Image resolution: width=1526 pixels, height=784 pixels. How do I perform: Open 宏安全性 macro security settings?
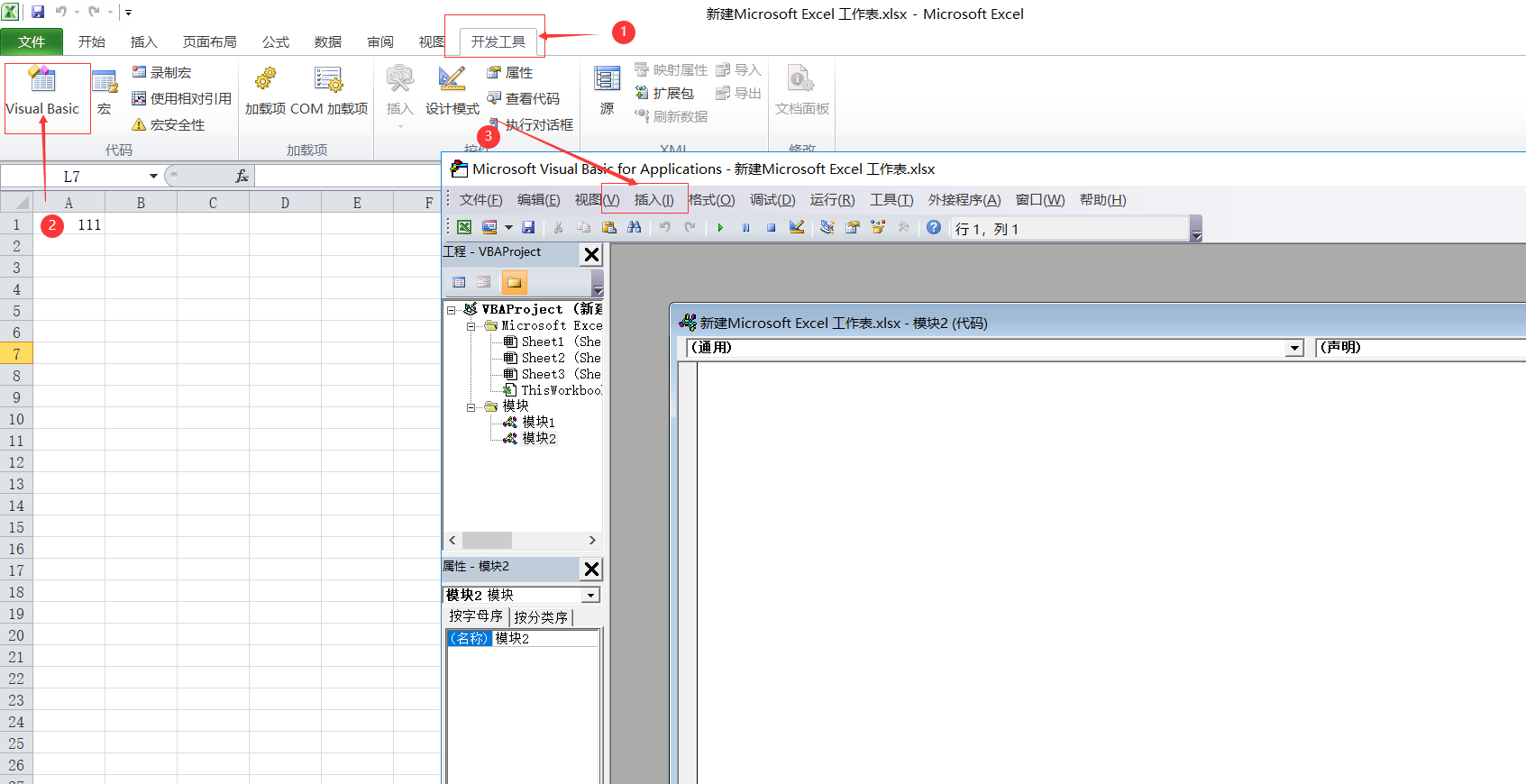click(x=169, y=124)
